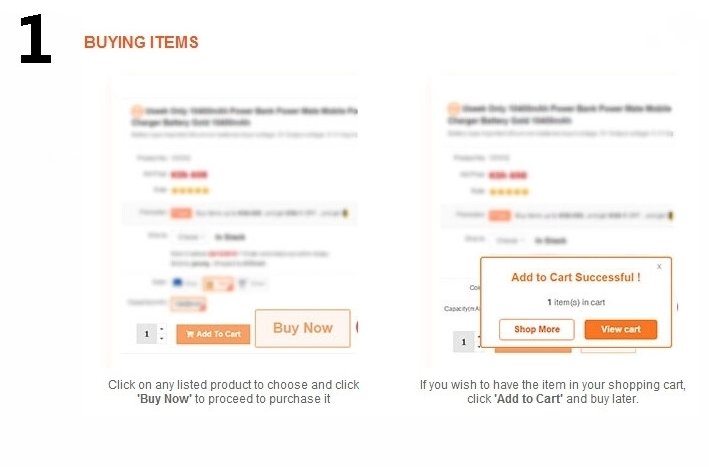Click the star rating in left screenshot
The image size is (709, 467).
190,190
